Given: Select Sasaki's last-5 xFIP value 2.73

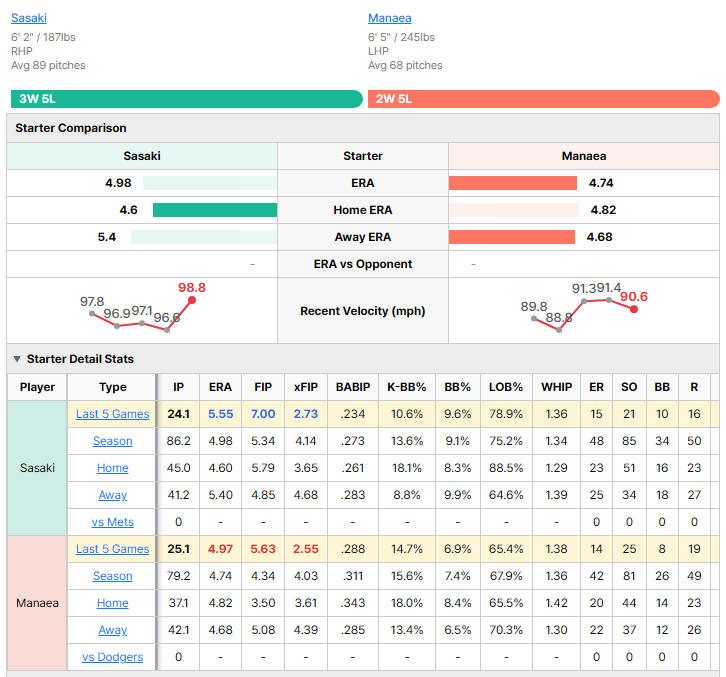Looking at the screenshot, I should pyautogui.click(x=306, y=414).
